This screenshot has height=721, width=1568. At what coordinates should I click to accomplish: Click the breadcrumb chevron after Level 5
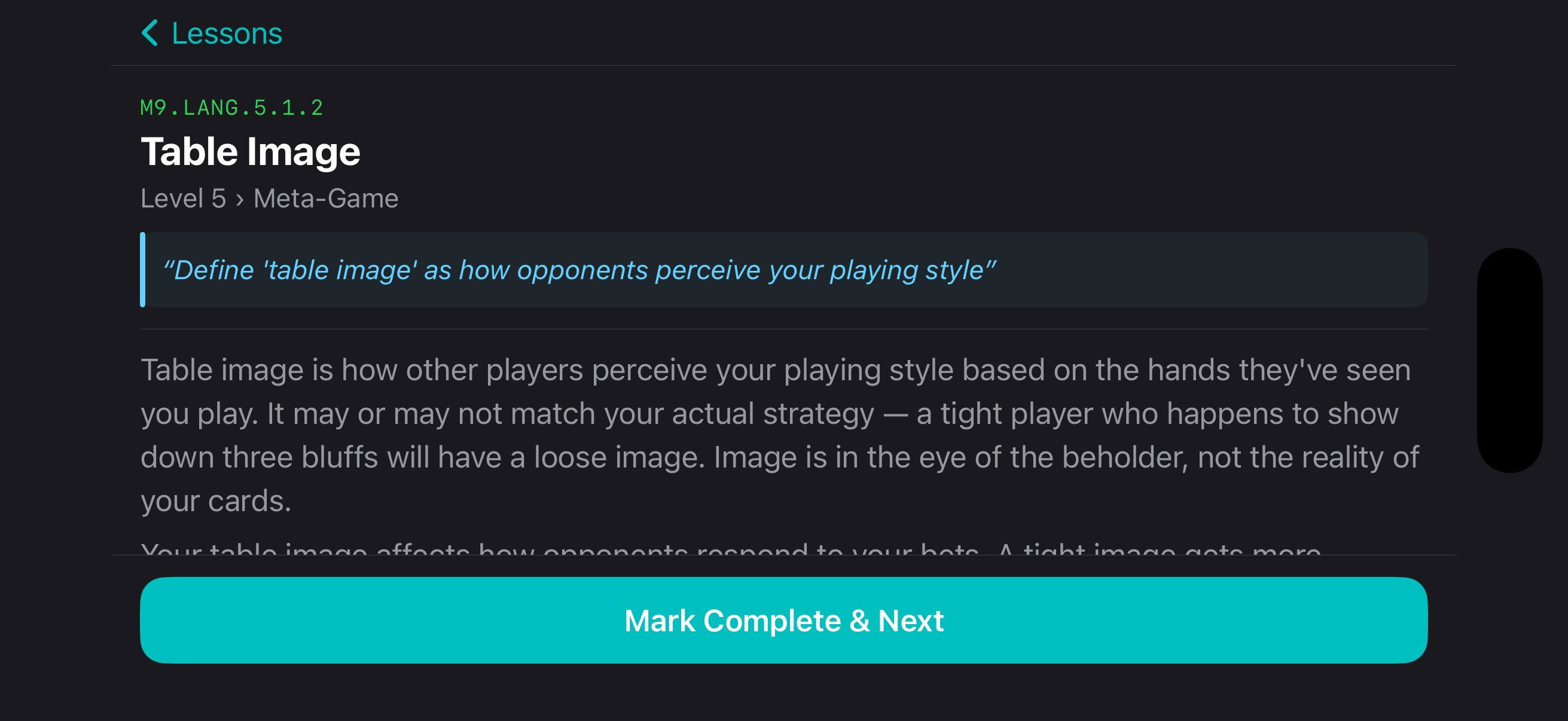pos(240,200)
